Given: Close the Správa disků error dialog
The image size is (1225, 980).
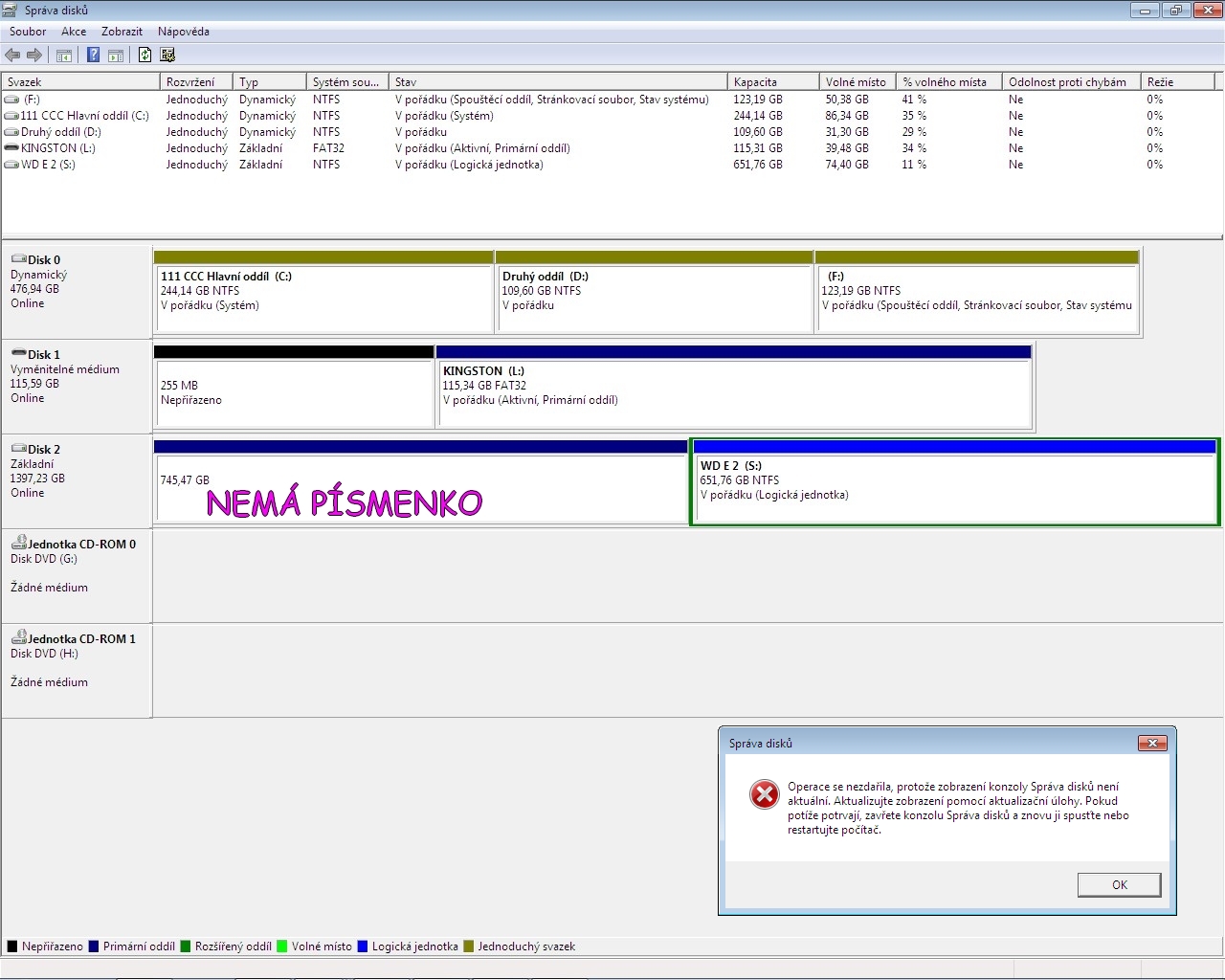Looking at the screenshot, I should 1151,744.
